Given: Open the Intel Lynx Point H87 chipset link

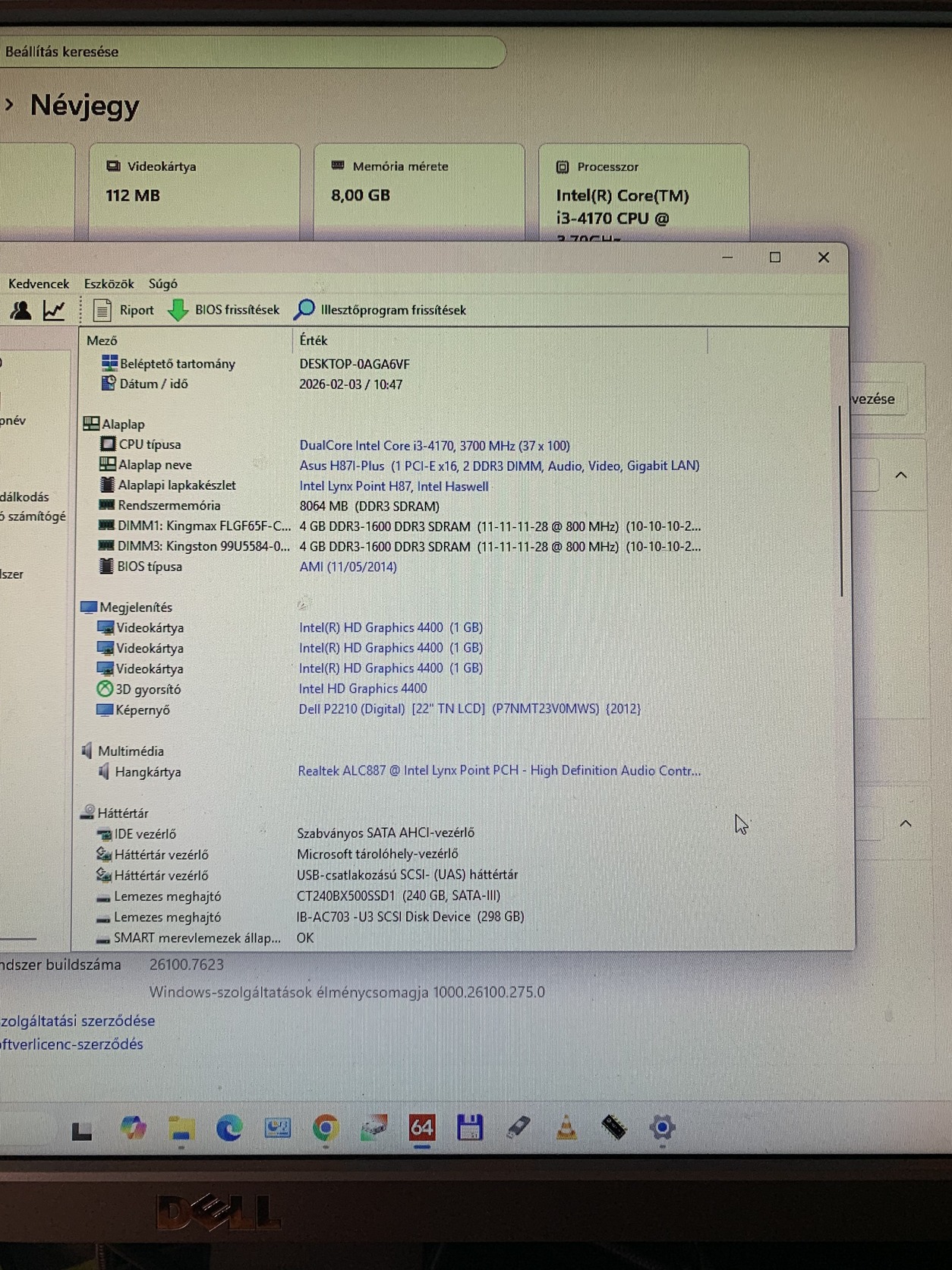Looking at the screenshot, I should [x=393, y=486].
